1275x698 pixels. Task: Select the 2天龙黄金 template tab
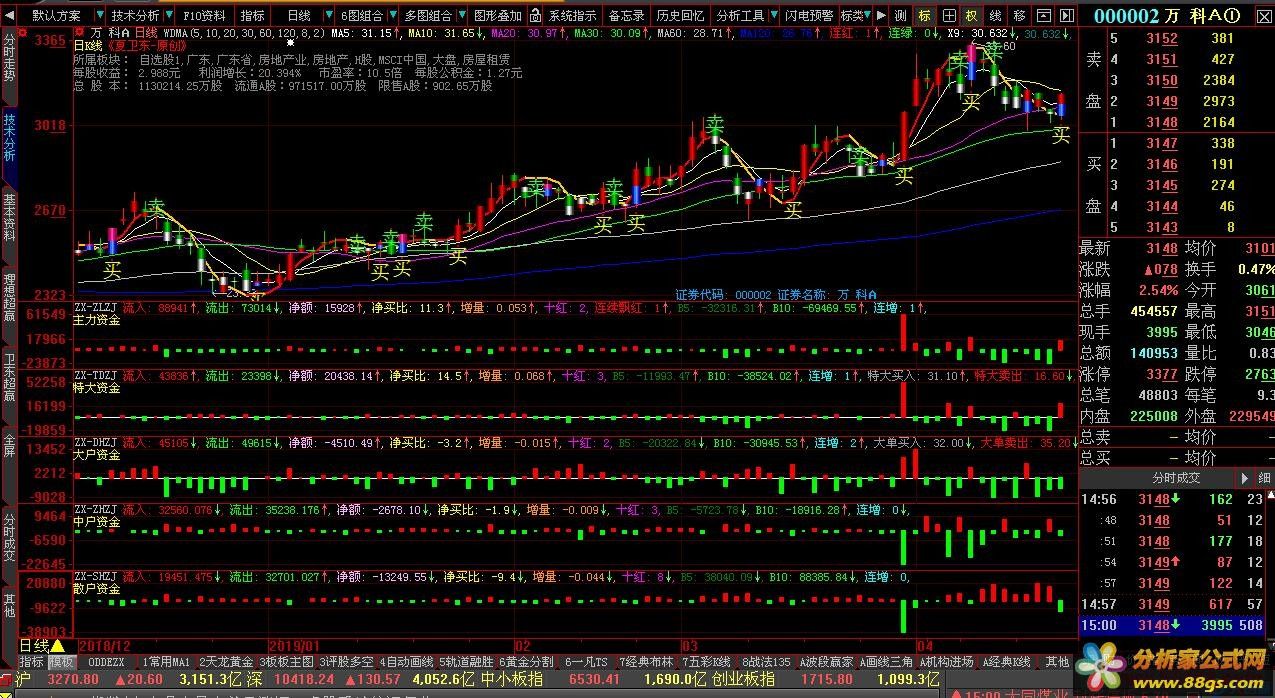226,662
